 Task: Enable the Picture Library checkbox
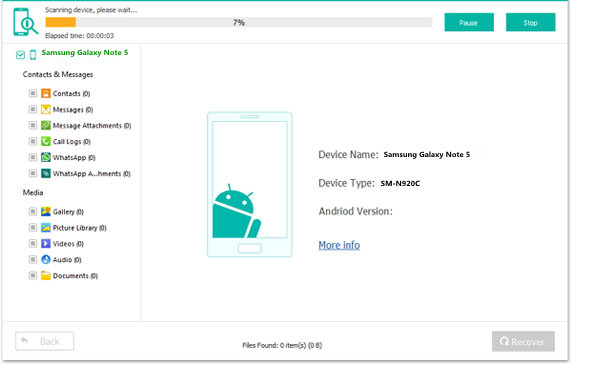pos(33,228)
